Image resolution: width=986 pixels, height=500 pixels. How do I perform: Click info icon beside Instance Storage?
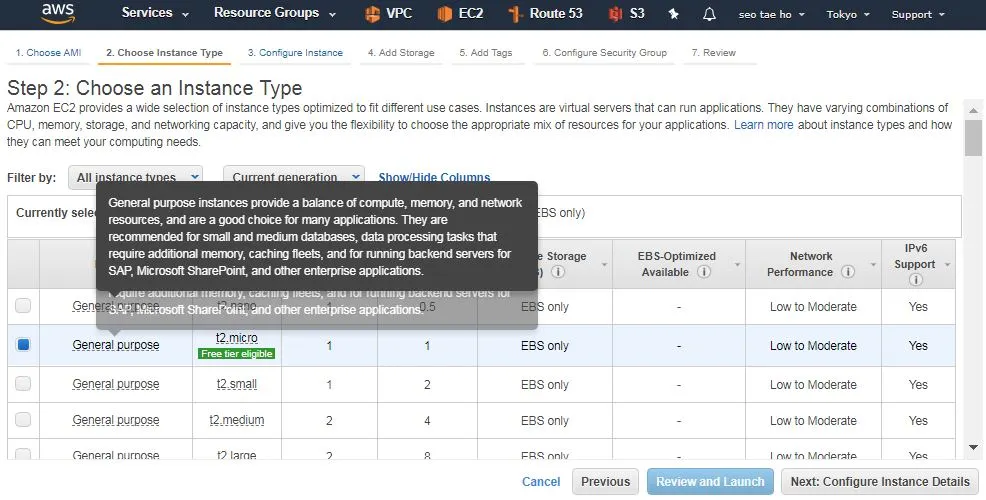pos(558,272)
